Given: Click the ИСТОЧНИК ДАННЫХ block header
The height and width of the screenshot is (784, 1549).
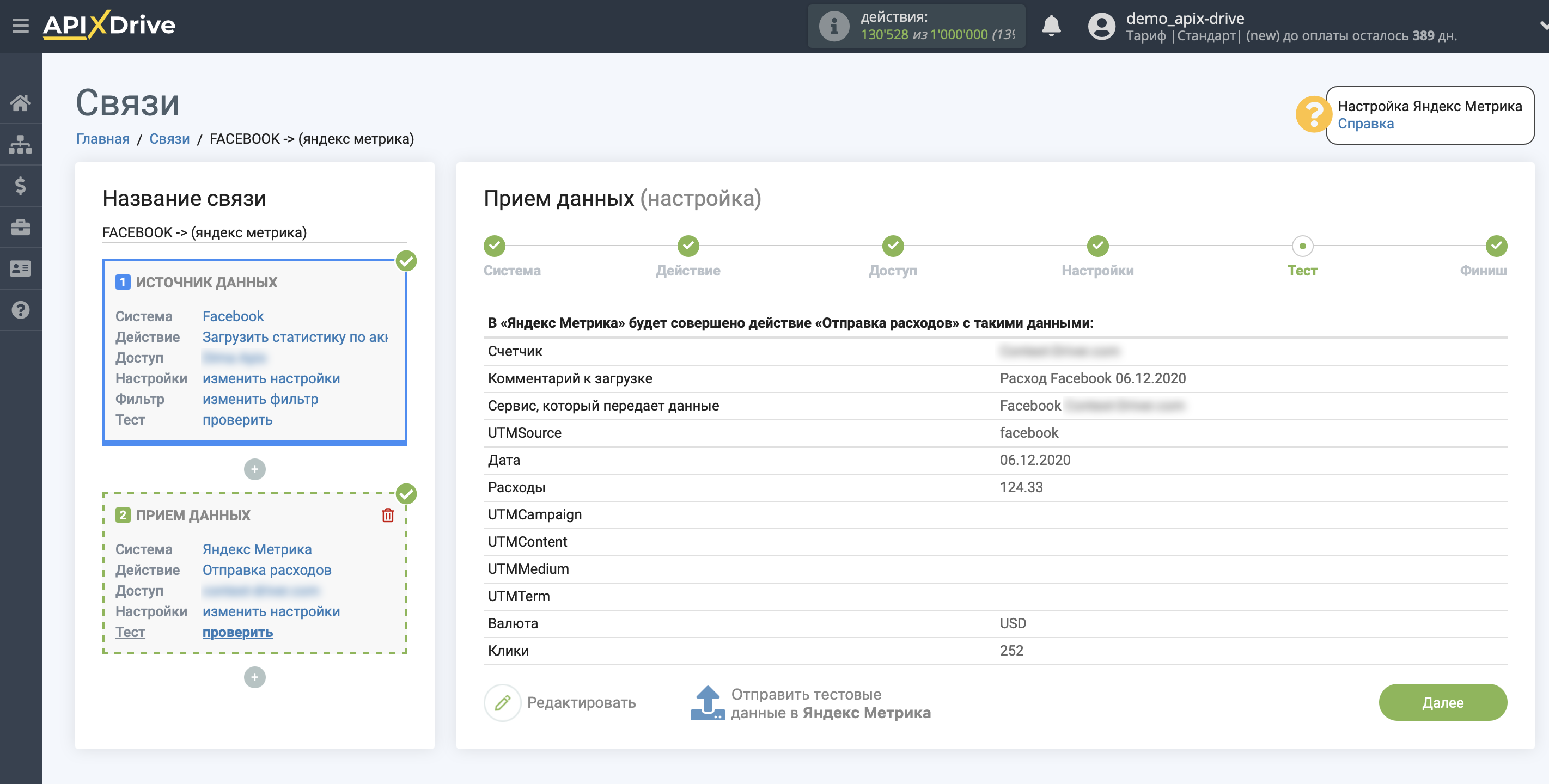Looking at the screenshot, I should point(206,283).
